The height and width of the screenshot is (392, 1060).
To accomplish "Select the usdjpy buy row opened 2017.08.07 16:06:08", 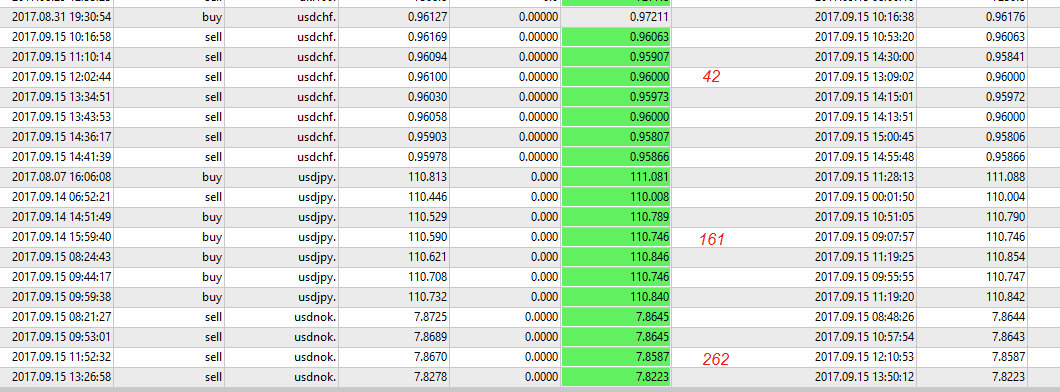I will 530,177.
